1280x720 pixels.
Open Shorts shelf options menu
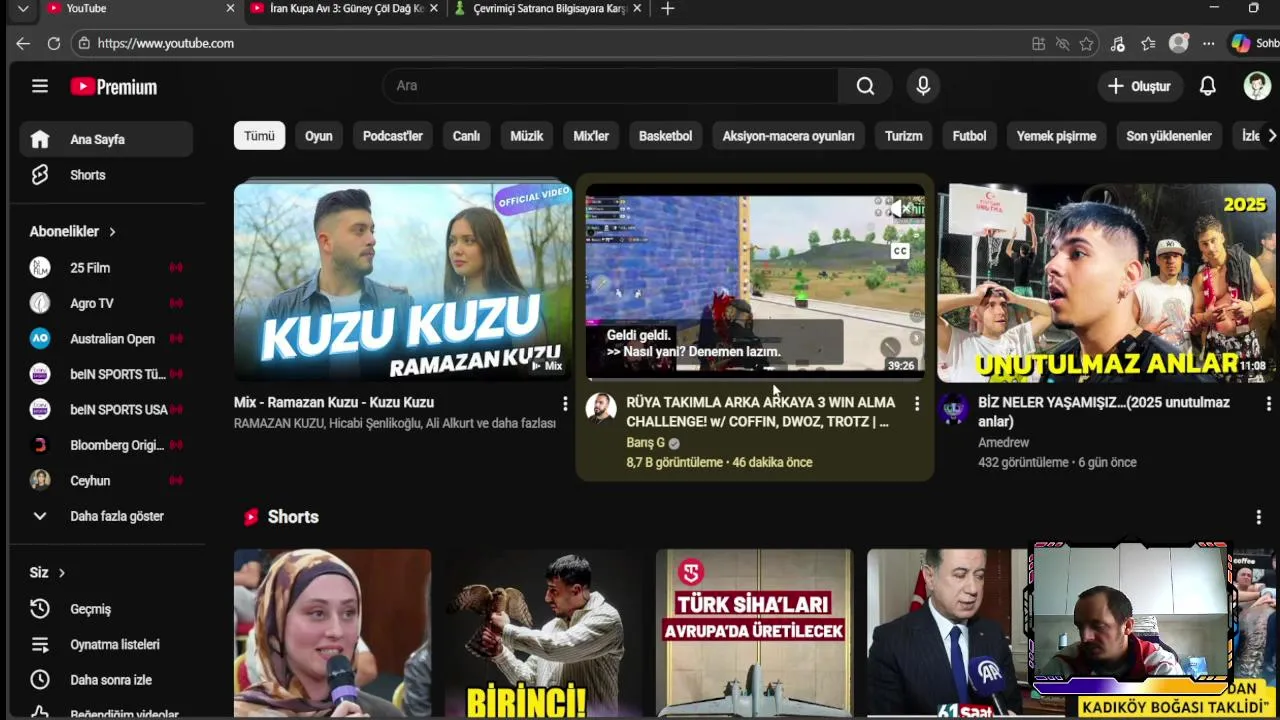pyautogui.click(x=1258, y=517)
